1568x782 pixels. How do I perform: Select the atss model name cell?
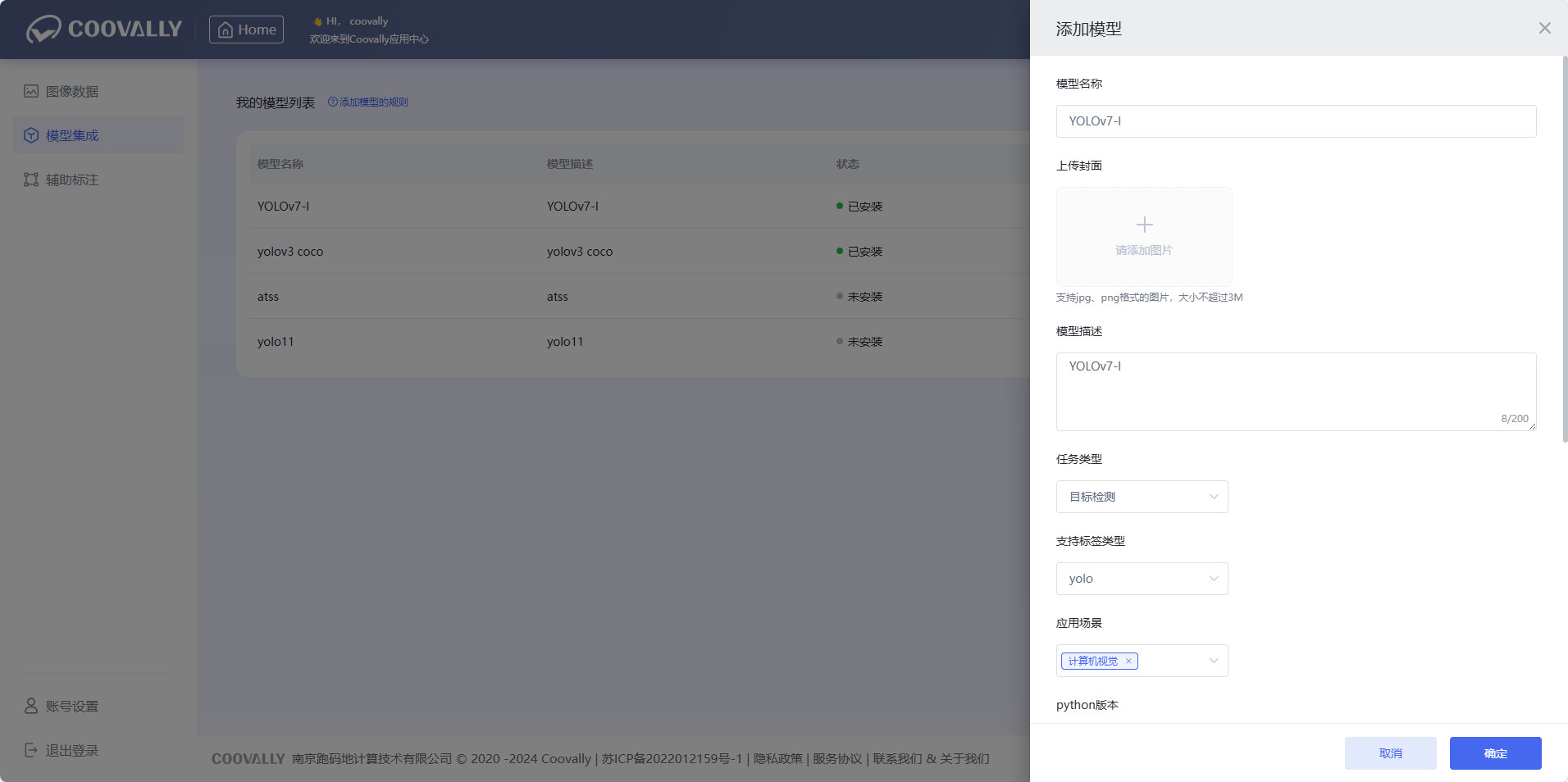coord(268,297)
